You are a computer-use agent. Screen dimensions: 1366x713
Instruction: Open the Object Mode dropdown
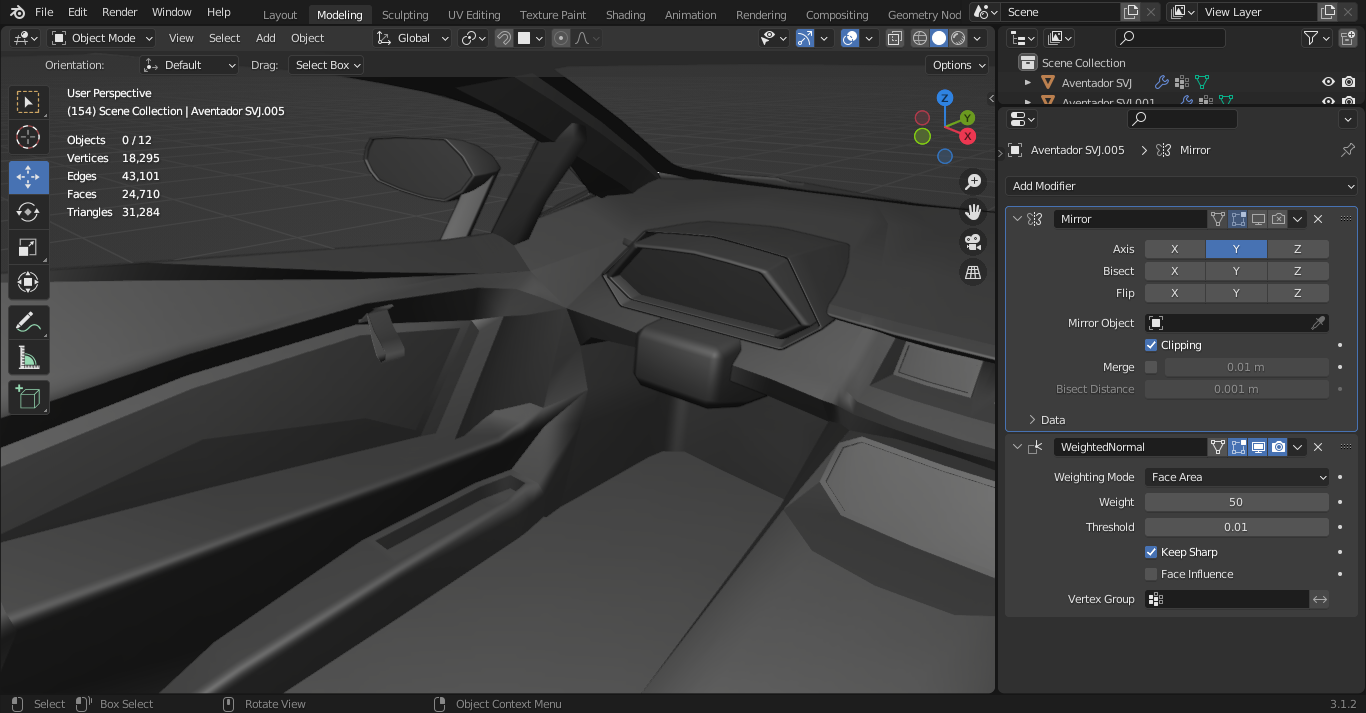[102, 38]
